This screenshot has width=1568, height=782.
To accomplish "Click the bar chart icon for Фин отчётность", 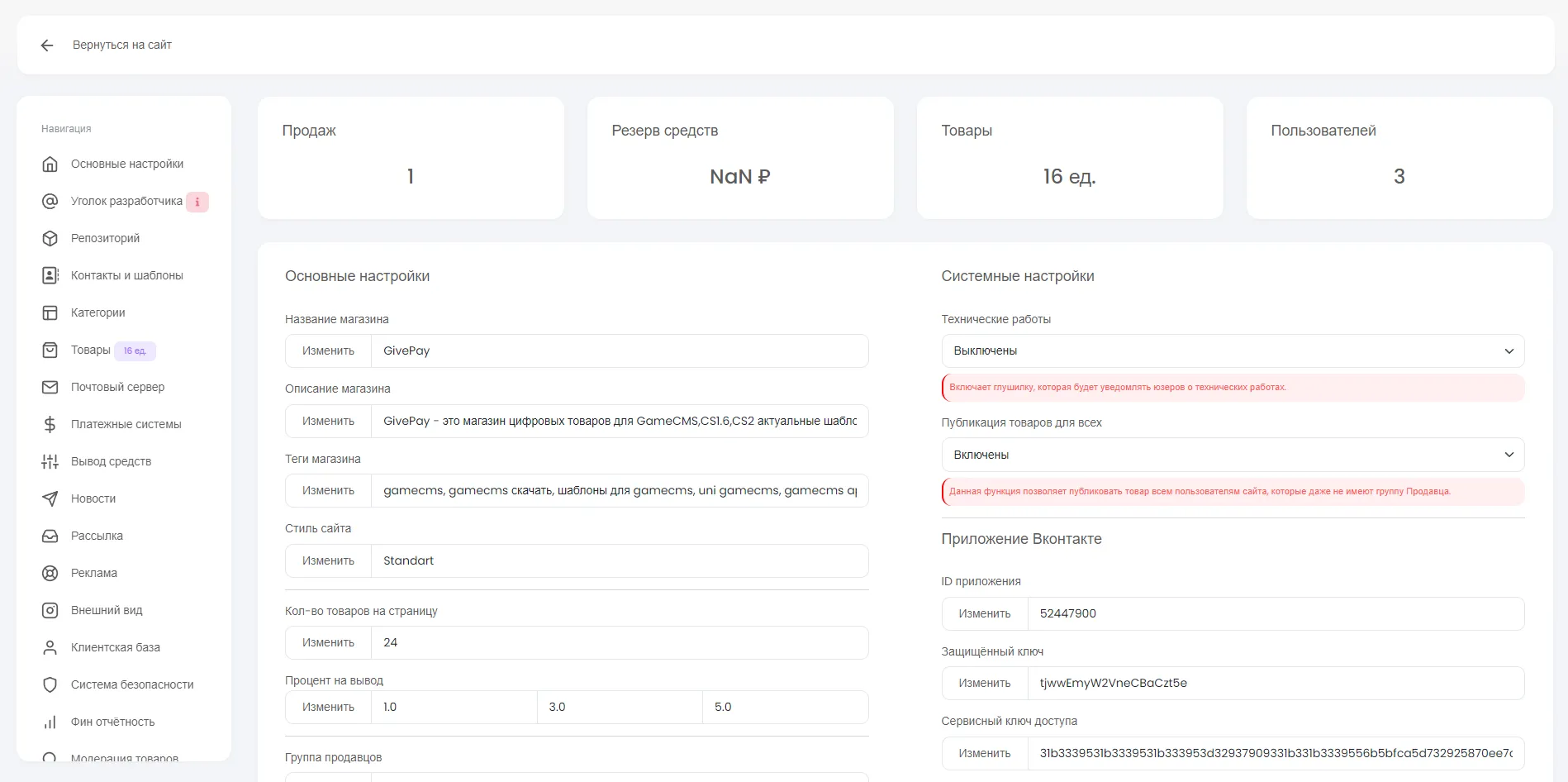I will click(x=50, y=722).
